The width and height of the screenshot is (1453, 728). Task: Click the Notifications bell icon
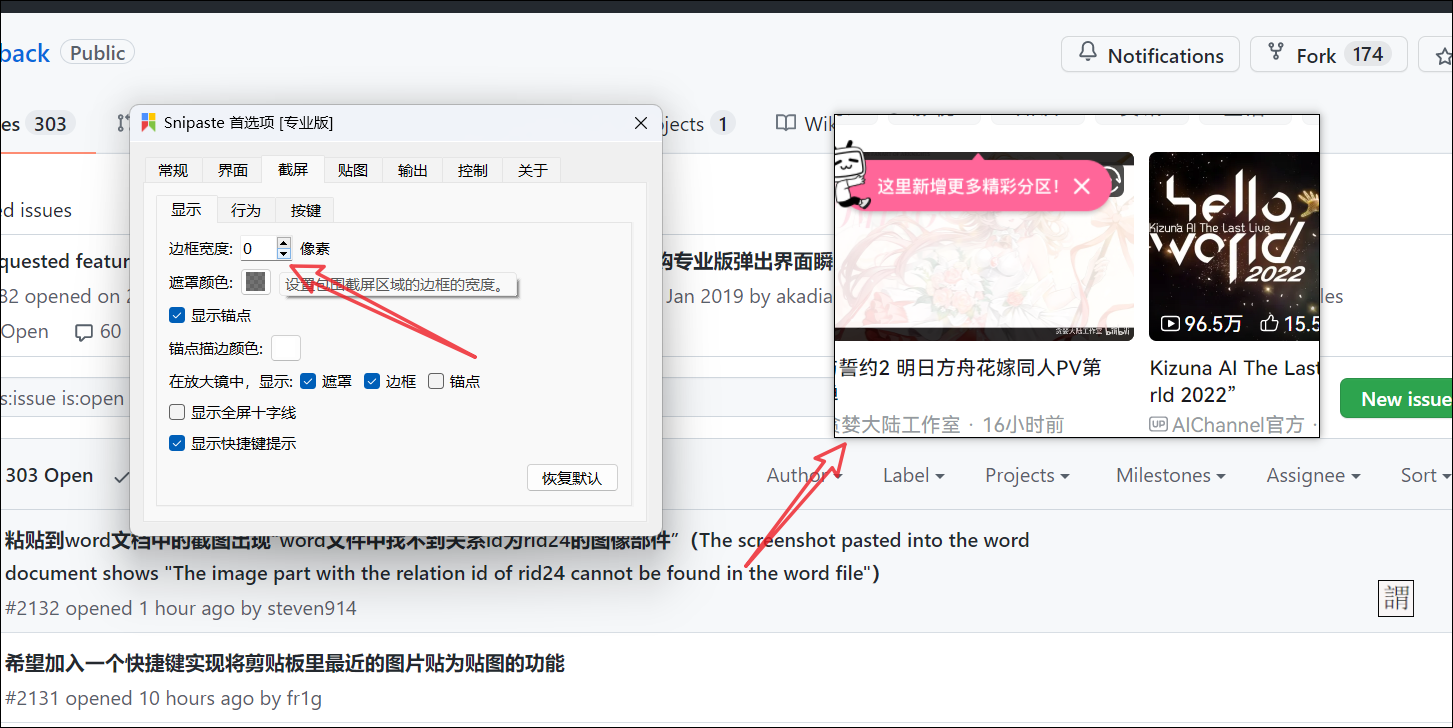point(1090,55)
